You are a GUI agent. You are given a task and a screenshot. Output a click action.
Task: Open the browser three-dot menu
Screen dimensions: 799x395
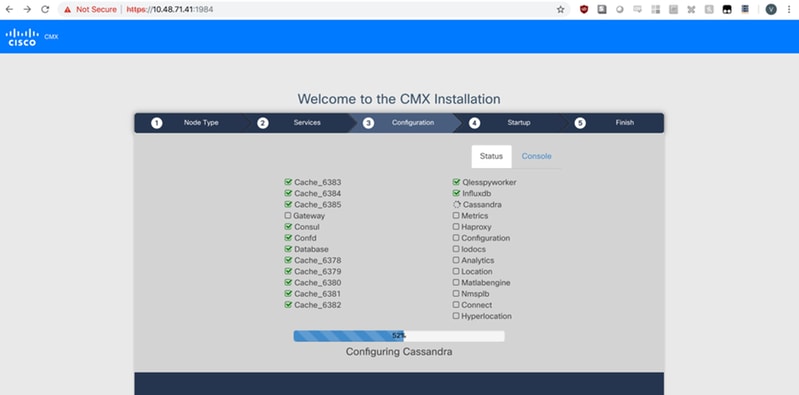[x=789, y=9]
